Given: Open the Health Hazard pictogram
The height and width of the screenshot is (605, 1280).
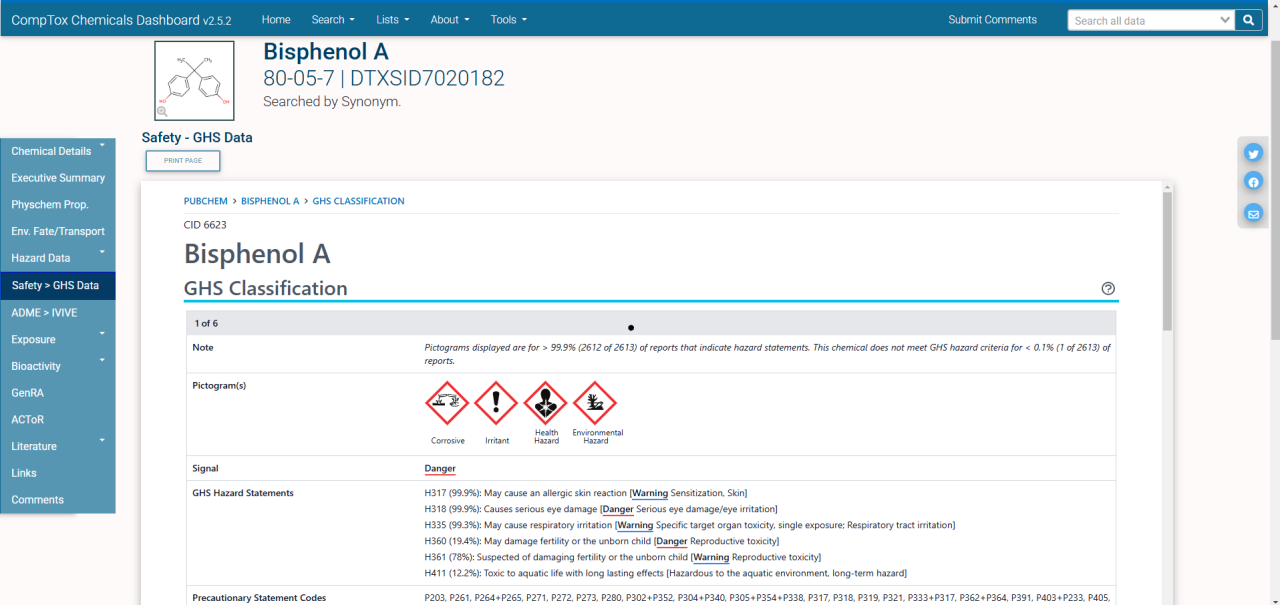Looking at the screenshot, I should pyautogui.click(x=546, y=404).
